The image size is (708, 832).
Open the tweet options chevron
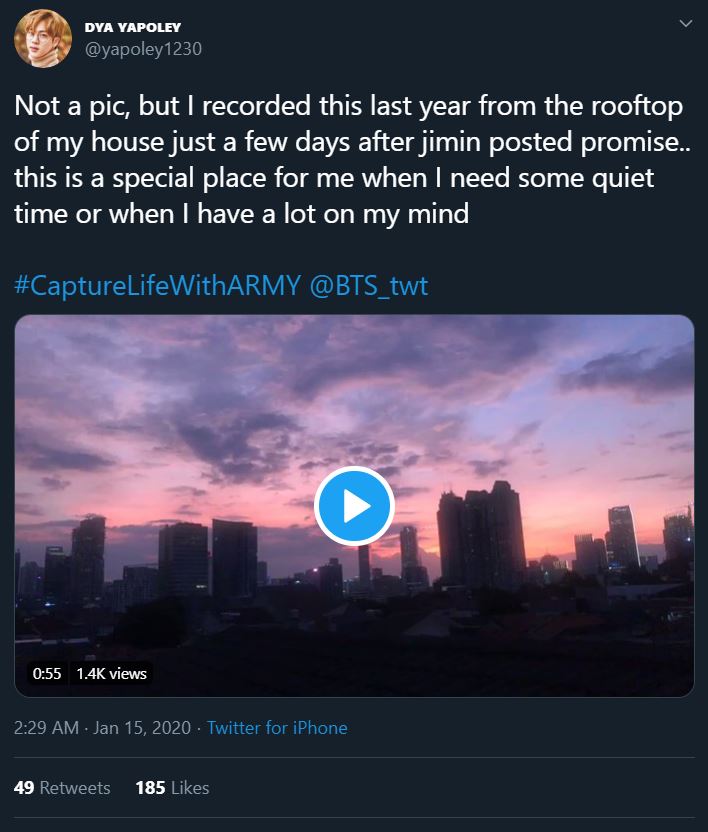tap(684, 20)
